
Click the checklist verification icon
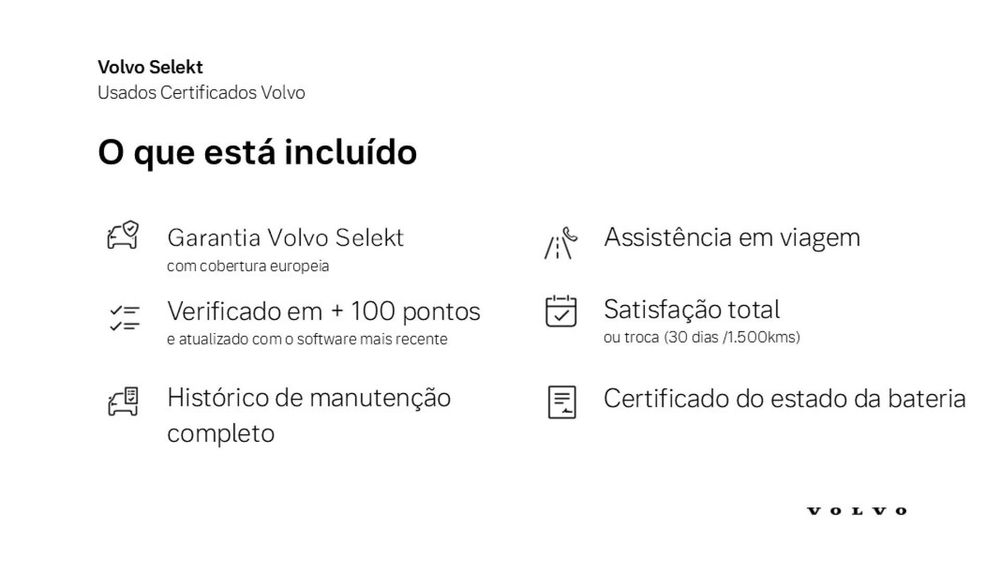(124, 318)
